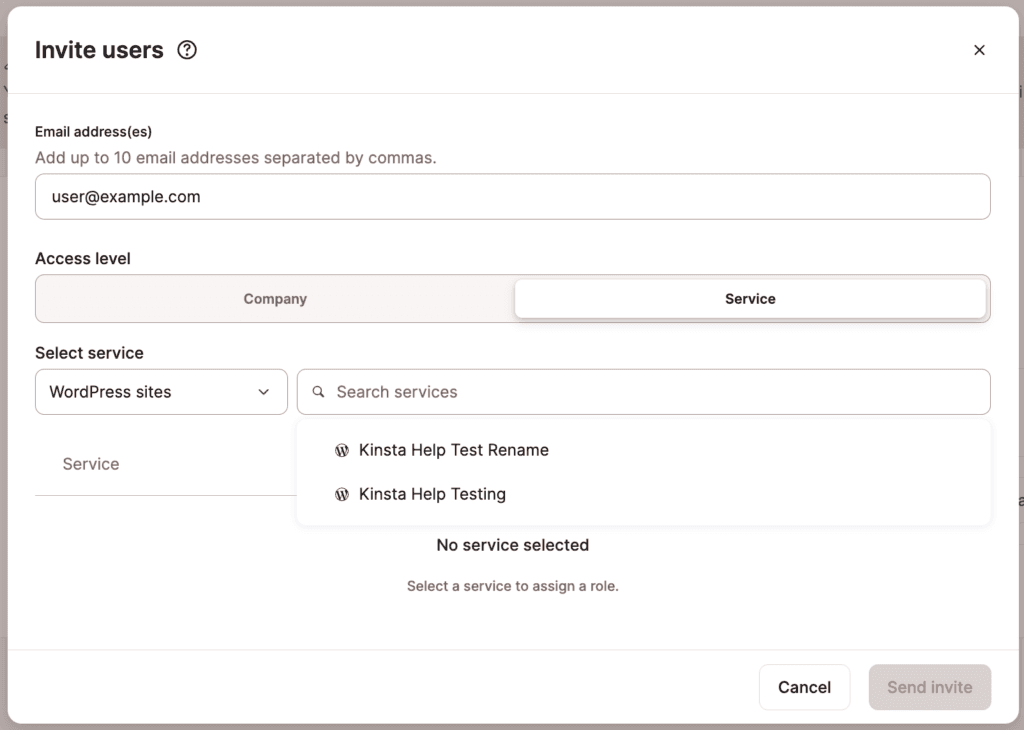This screenshot has height=730, width=1024.
Task: Click the Service column header
Action: click(x=91, y=464)
